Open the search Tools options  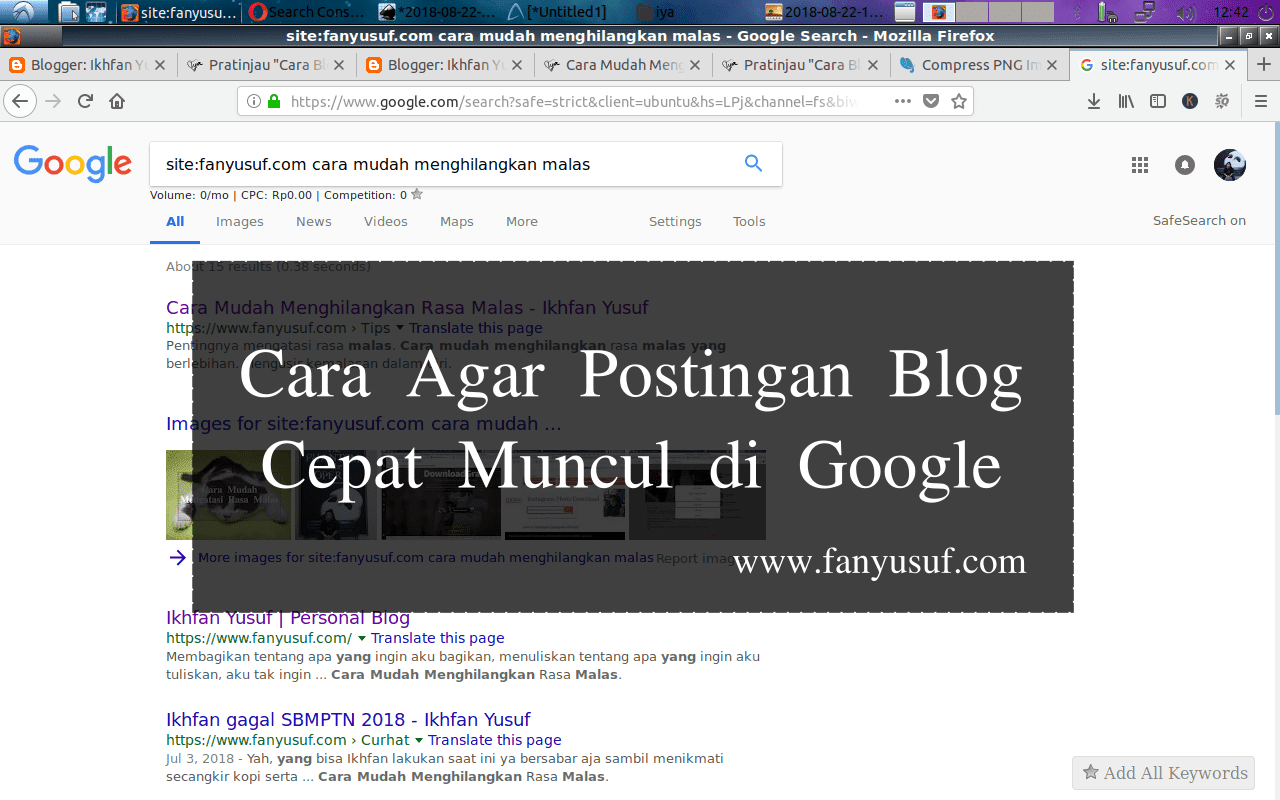coord(749,222)
